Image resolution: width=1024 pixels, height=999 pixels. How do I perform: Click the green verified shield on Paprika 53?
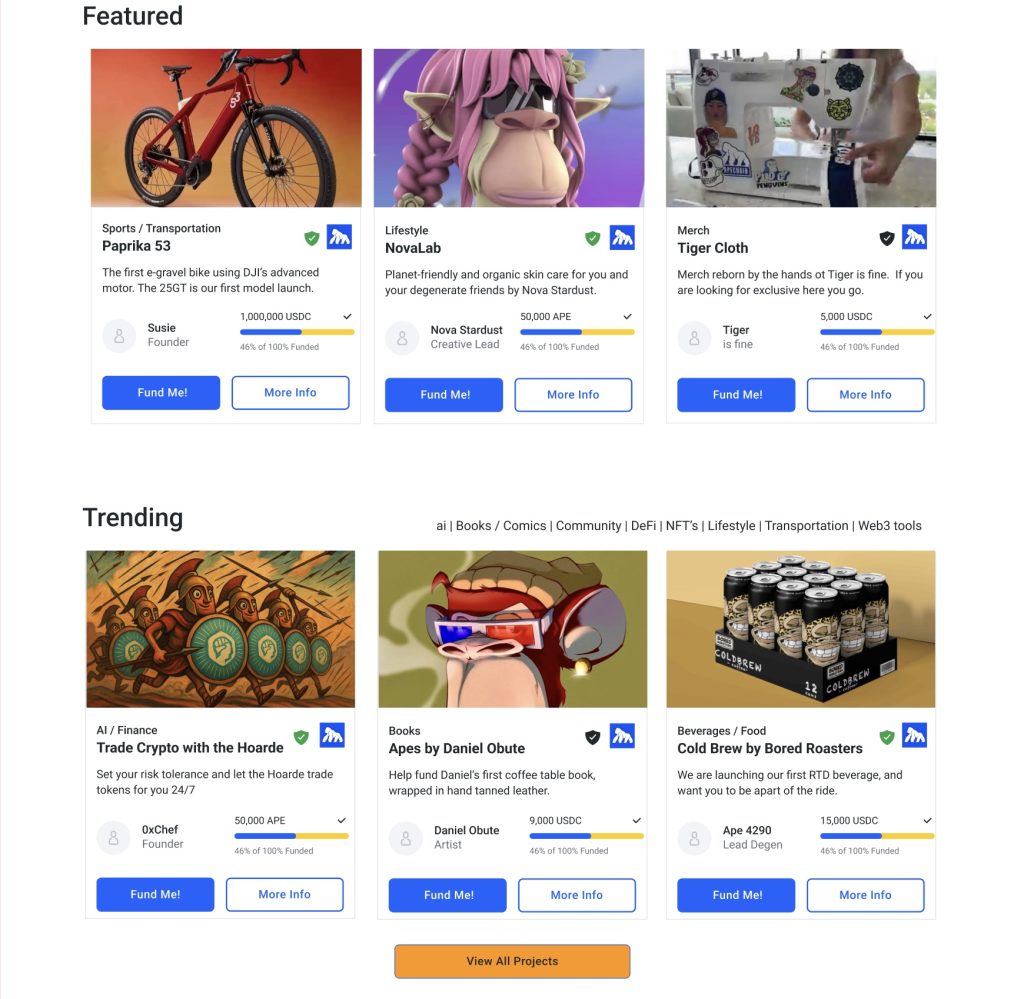312,238
